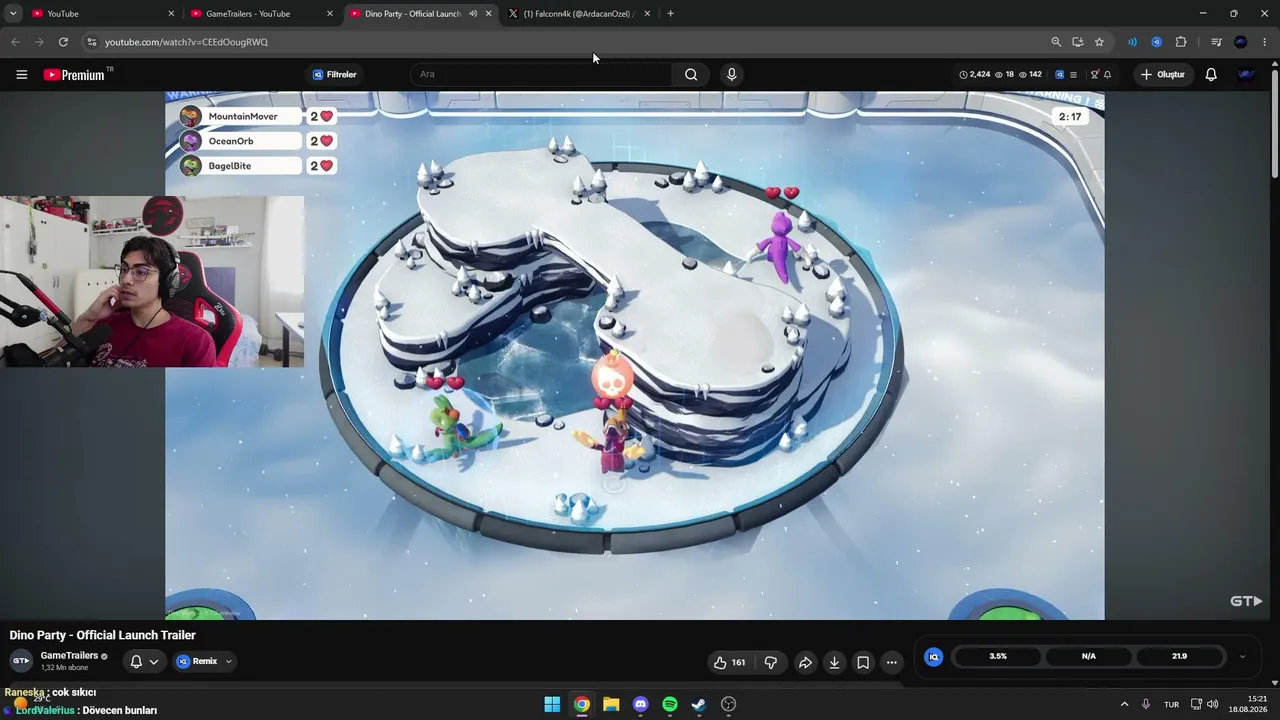1280x720 pixels.
Task: Click the Dino Party video player
Action: 635,356
